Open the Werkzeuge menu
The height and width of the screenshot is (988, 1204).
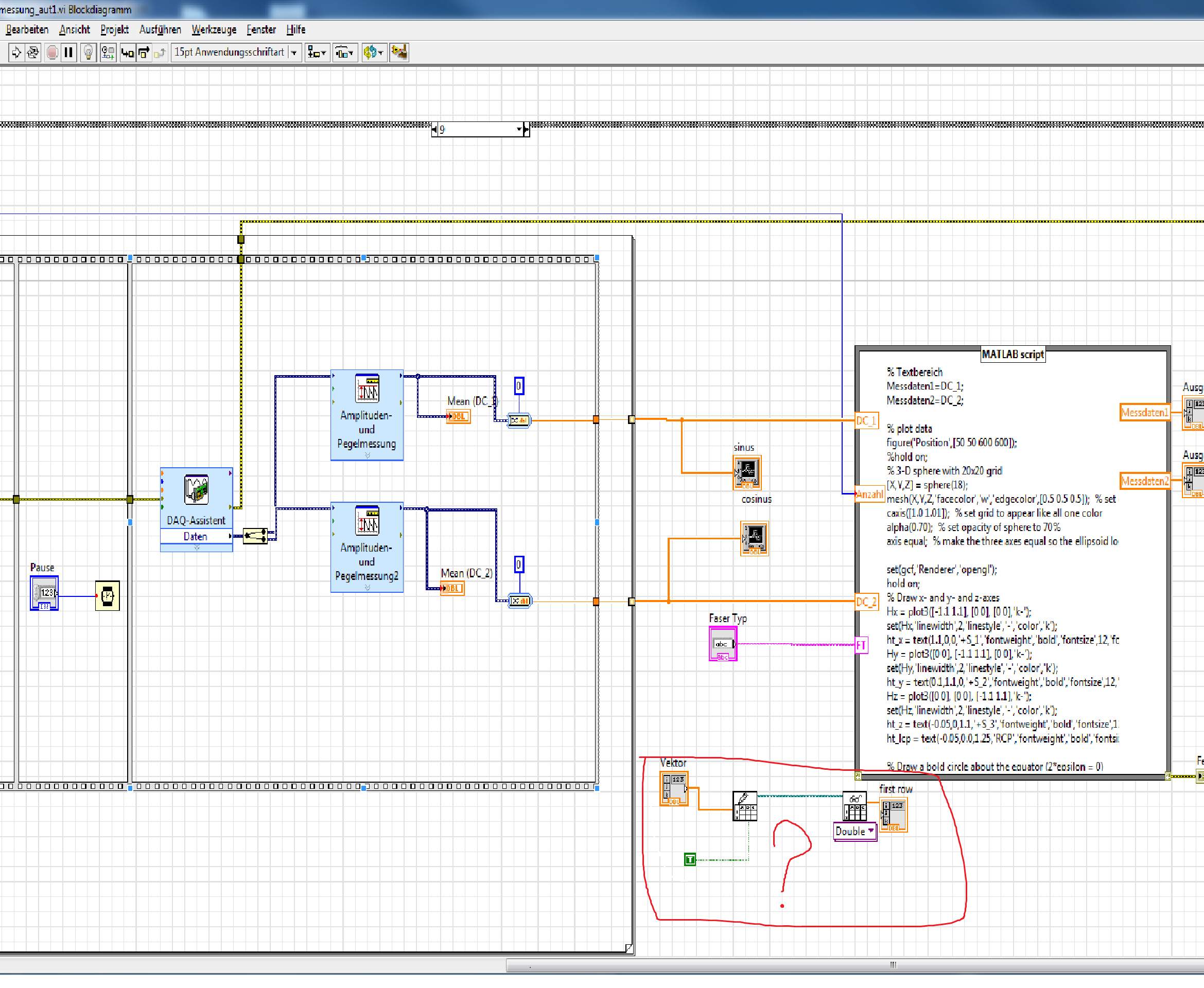(x=214, y=30)
